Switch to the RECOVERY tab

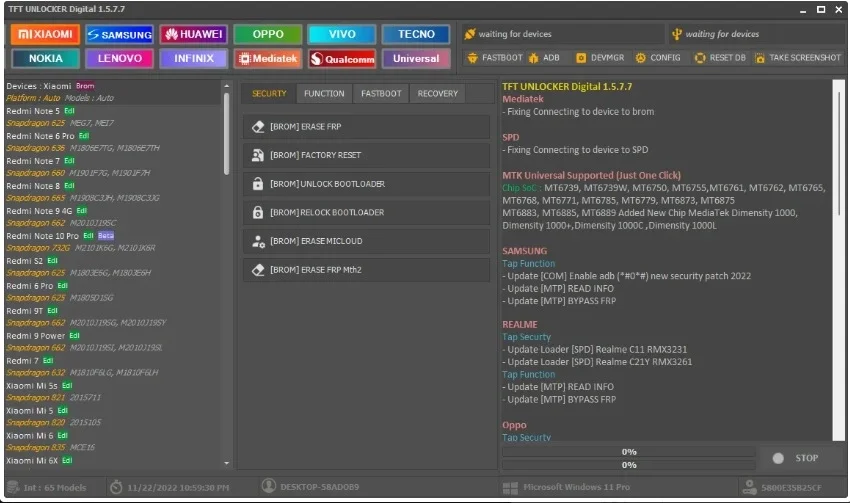[437, 93]
